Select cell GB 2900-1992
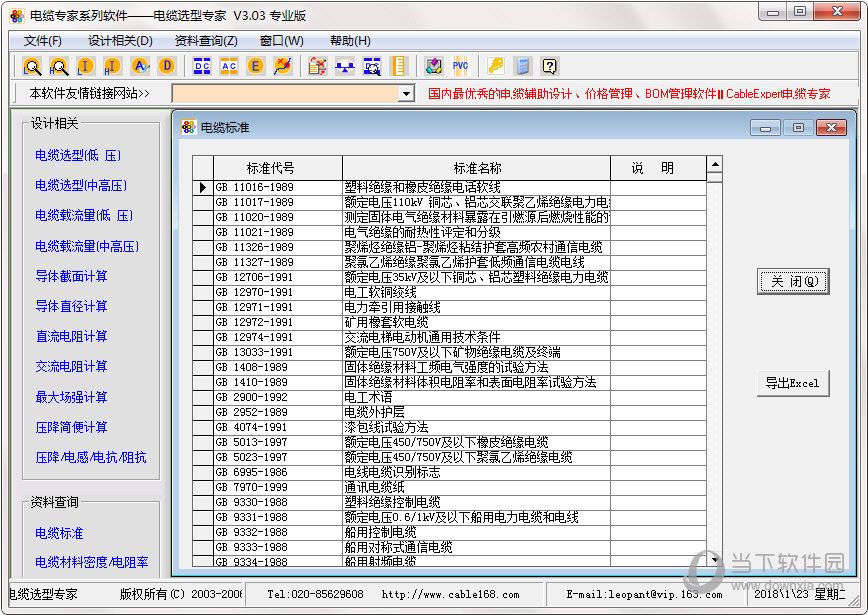The height and width of the screenshot is (615, 868). [x=278, y=397]
